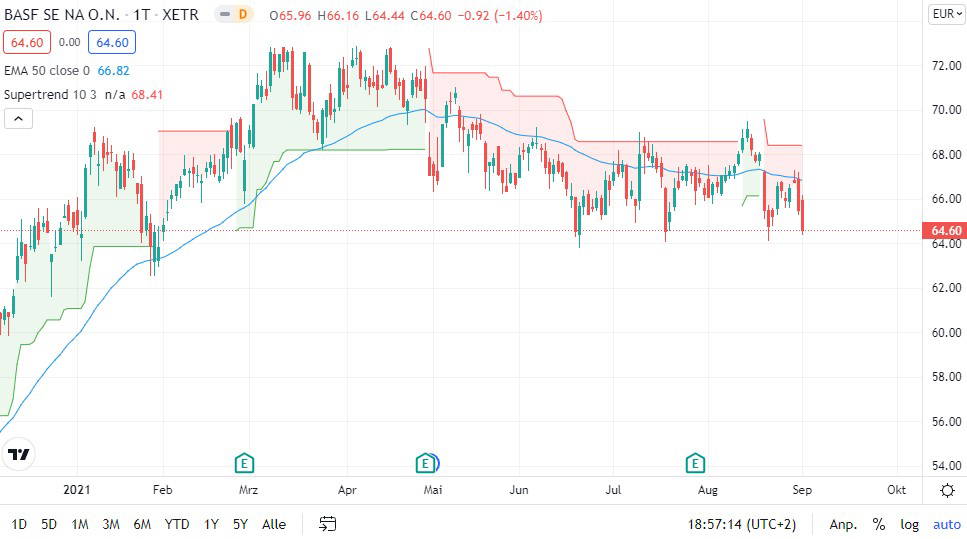Click the BASF SE NA O.N. symbol title
The width and height of the screenshot is (967, 539).
61,15
